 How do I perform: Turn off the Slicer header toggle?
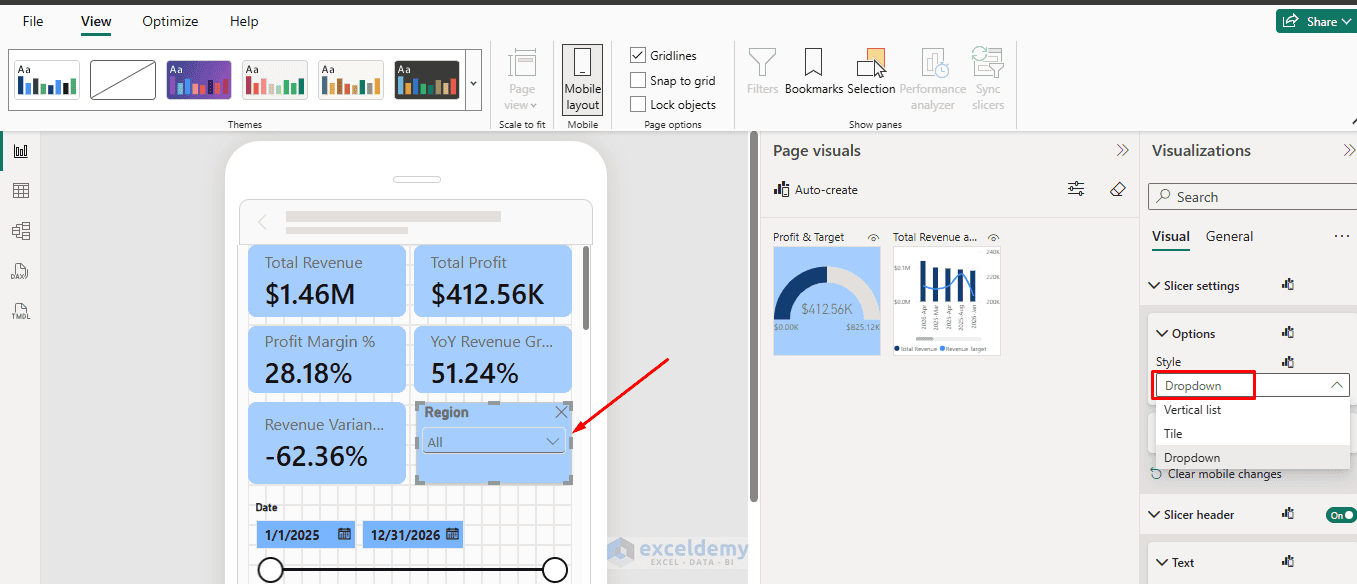point(1341,515)
